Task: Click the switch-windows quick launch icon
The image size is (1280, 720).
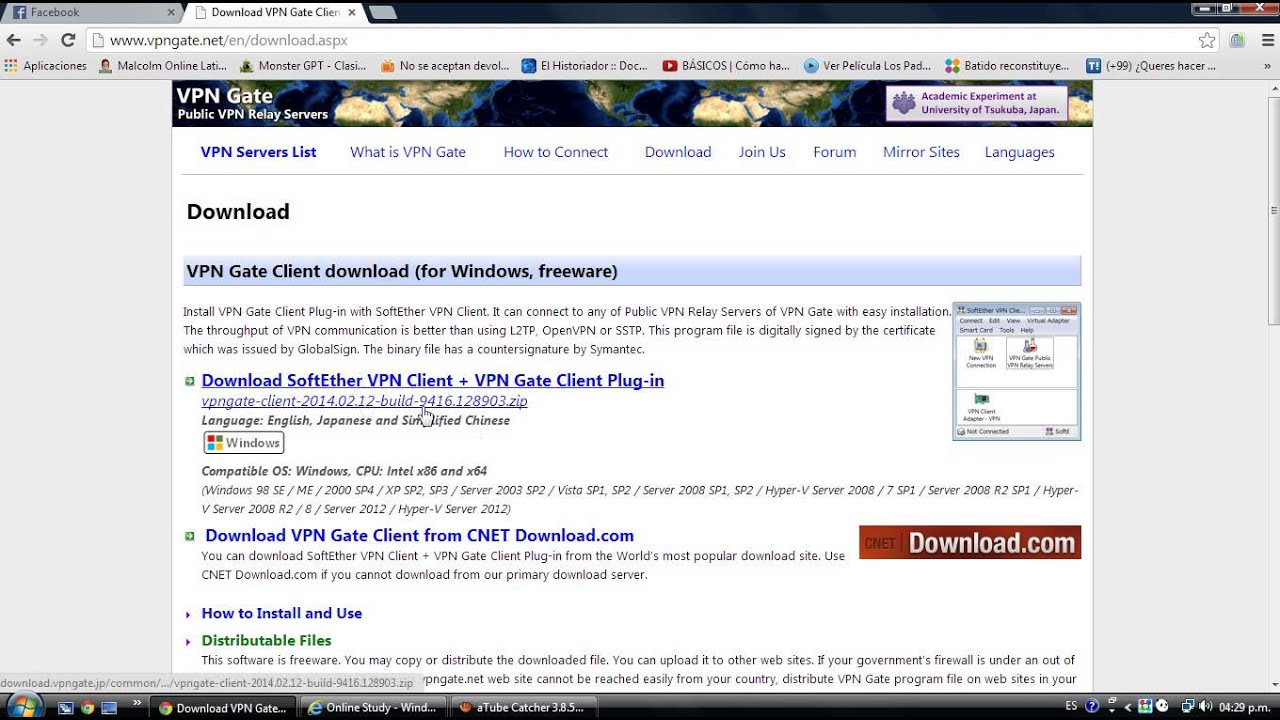Action: [65, 707]
